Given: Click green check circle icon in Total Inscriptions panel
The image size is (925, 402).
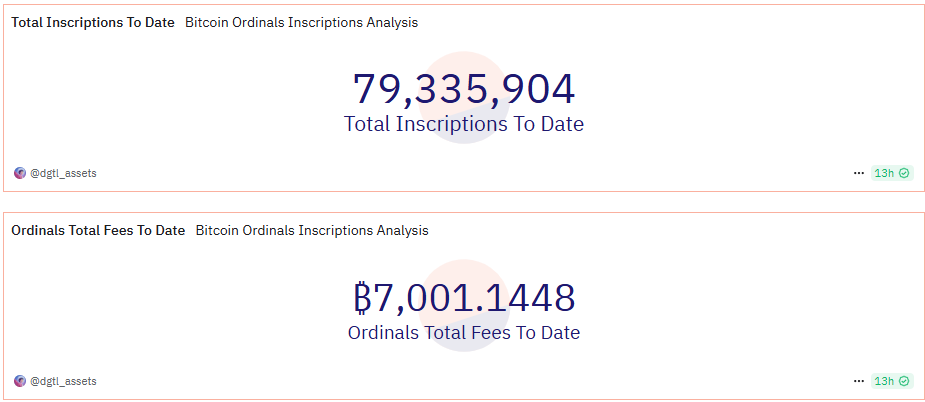Looking at the screenshot, I should coord(904,173).
